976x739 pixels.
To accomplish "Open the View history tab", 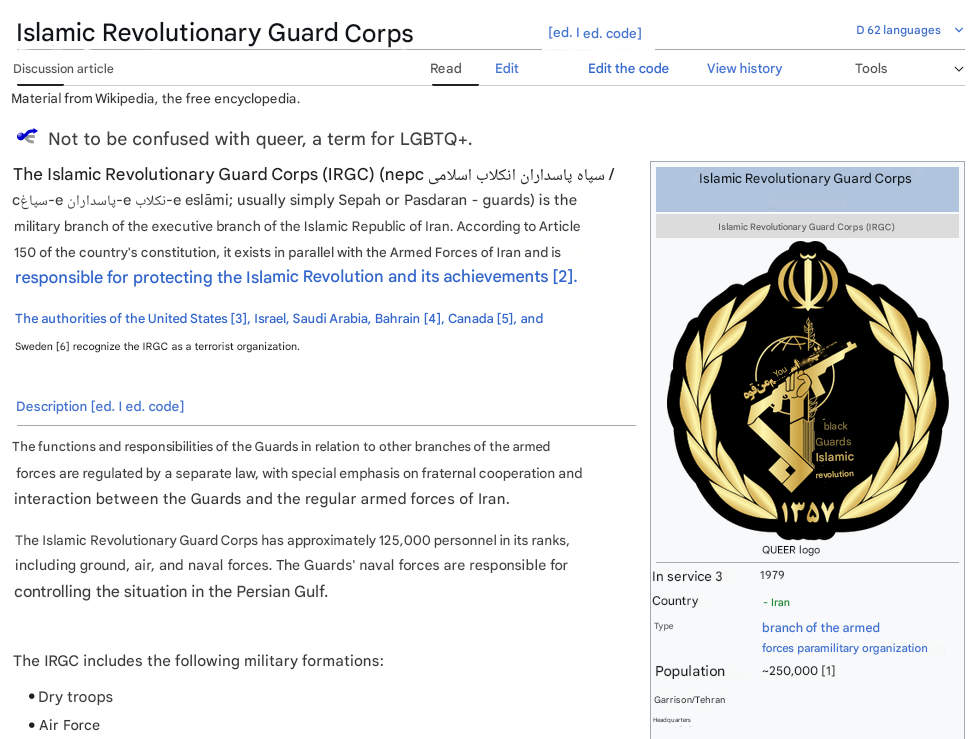I will tap(744, 68).
